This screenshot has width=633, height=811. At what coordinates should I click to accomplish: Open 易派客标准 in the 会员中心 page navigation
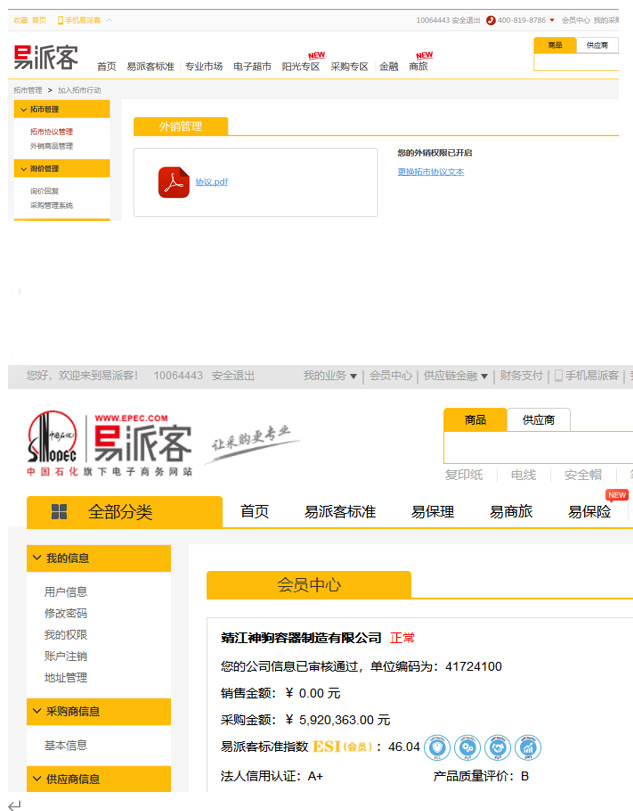(x=340, y=512)
